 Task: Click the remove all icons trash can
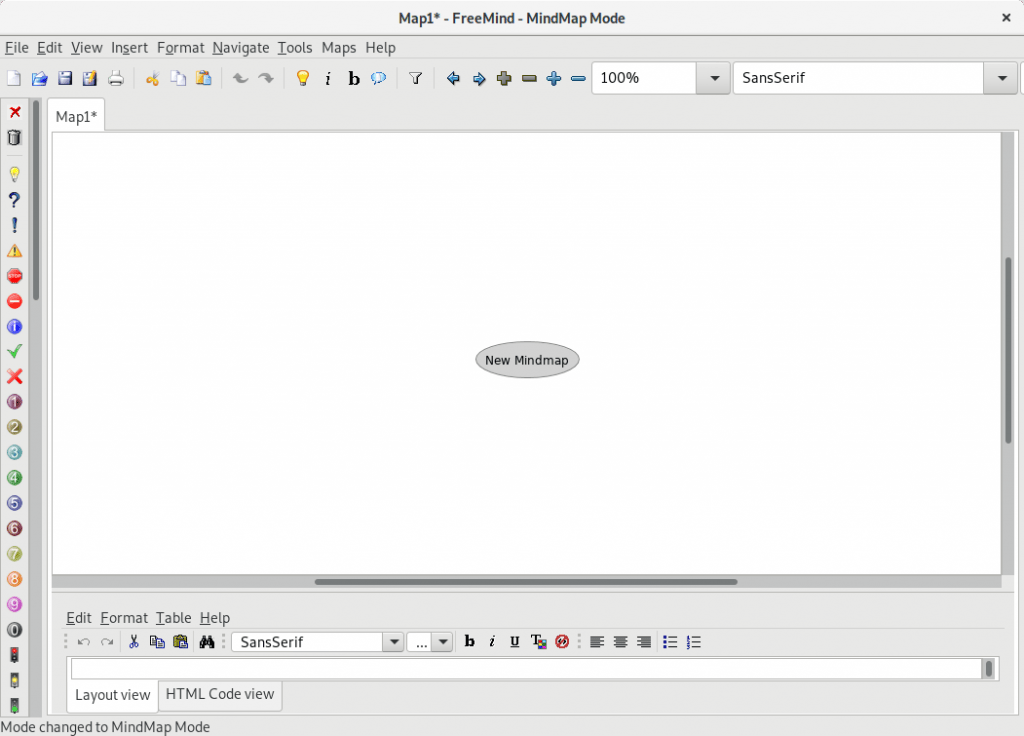(14, 138)
